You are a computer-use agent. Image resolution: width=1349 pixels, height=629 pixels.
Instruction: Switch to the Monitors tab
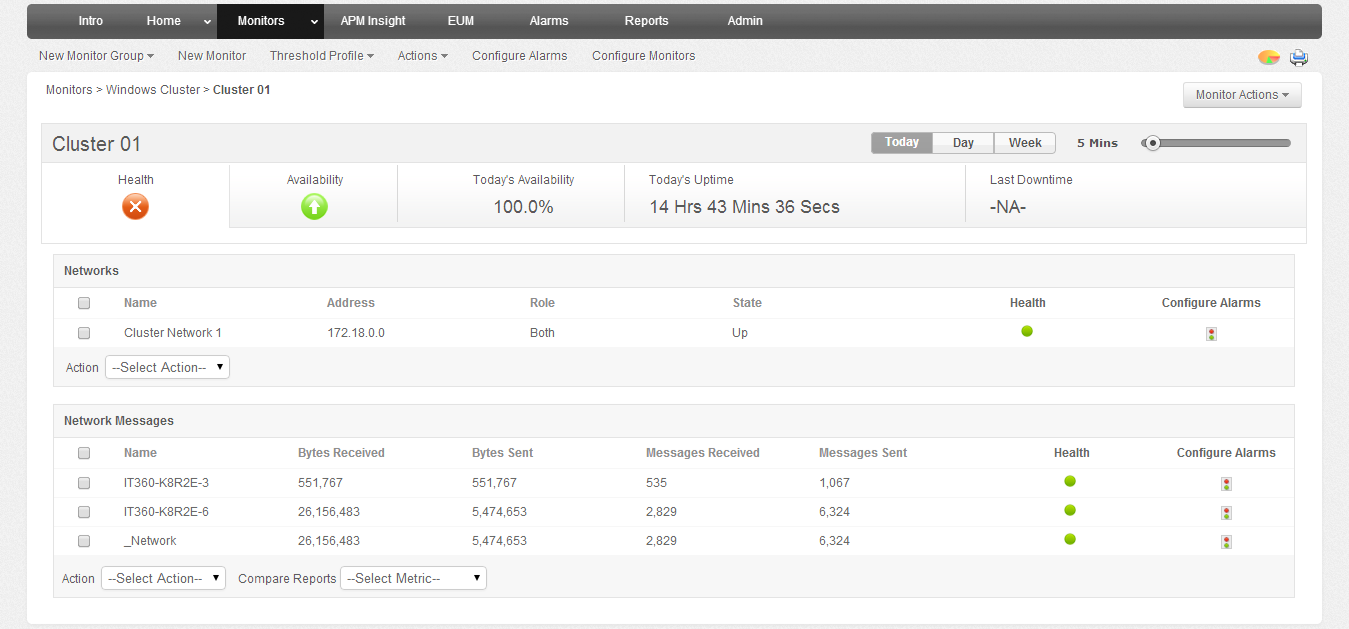coord(260,20)
